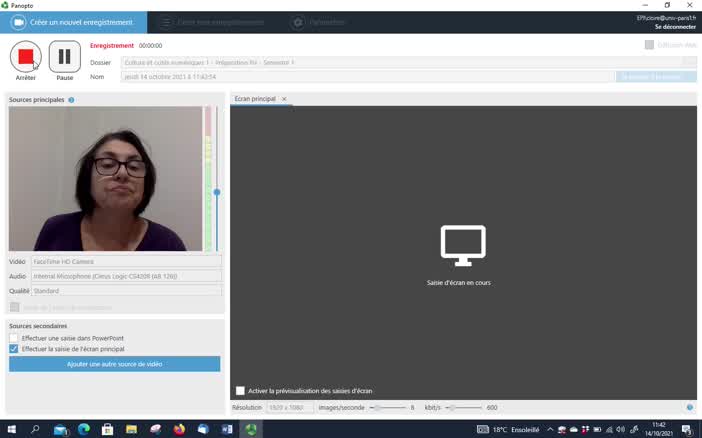Viewport: 702px width, 438px height.
Task: Open Microsoft Edge from the taskbar
Action: pyautogui.click(x=84, y=429)
